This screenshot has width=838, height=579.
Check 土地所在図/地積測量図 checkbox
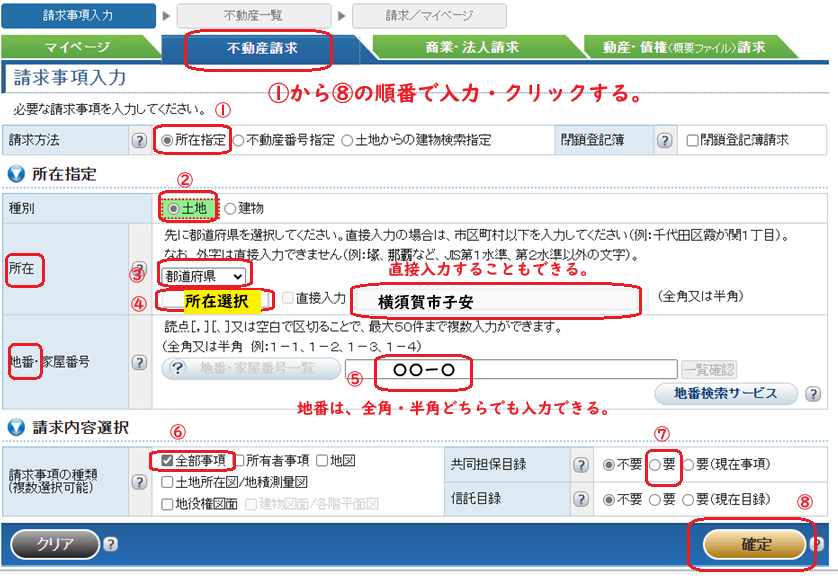167,482
